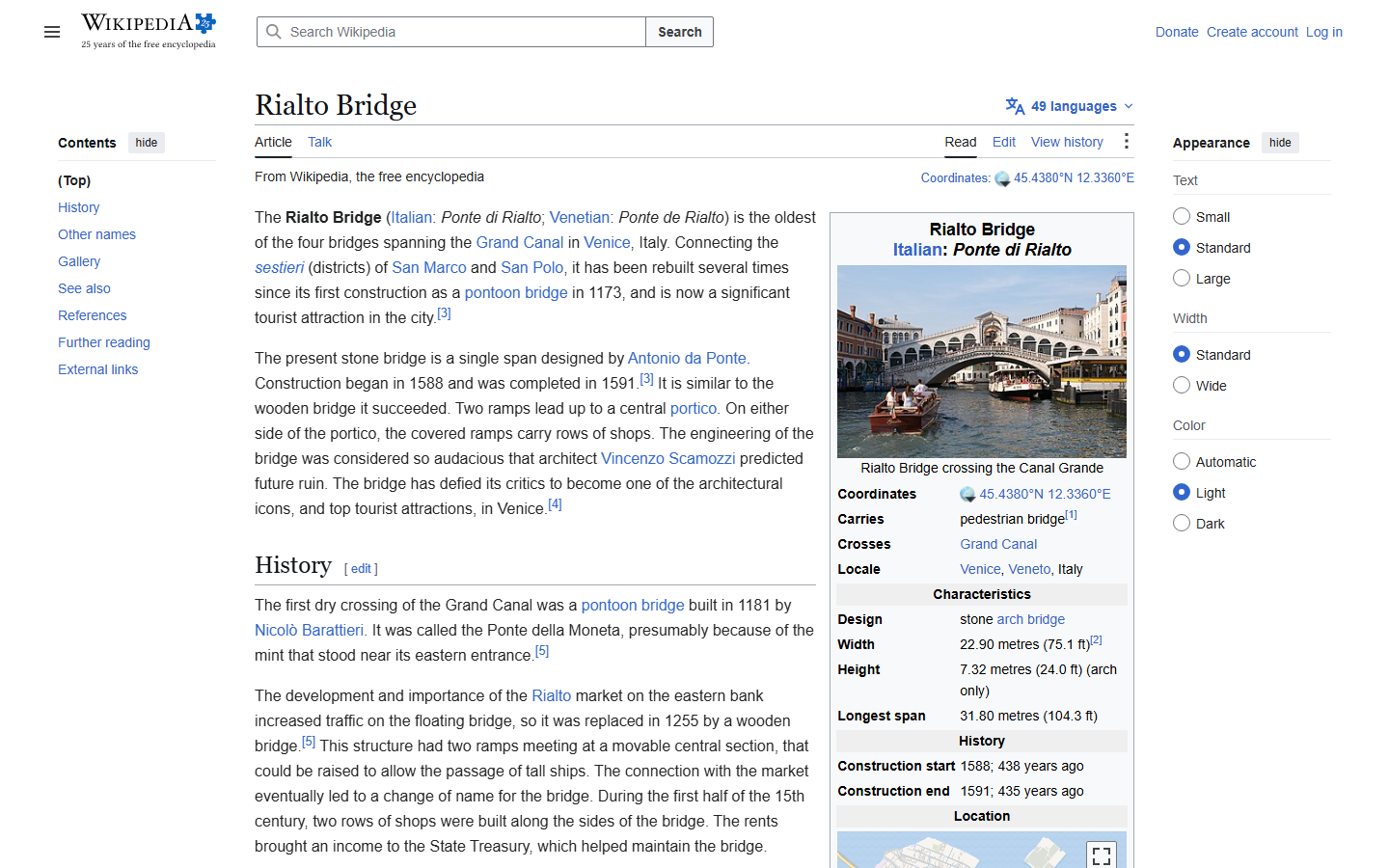Open the arch bridge link in infobox

pos(1031,619)
